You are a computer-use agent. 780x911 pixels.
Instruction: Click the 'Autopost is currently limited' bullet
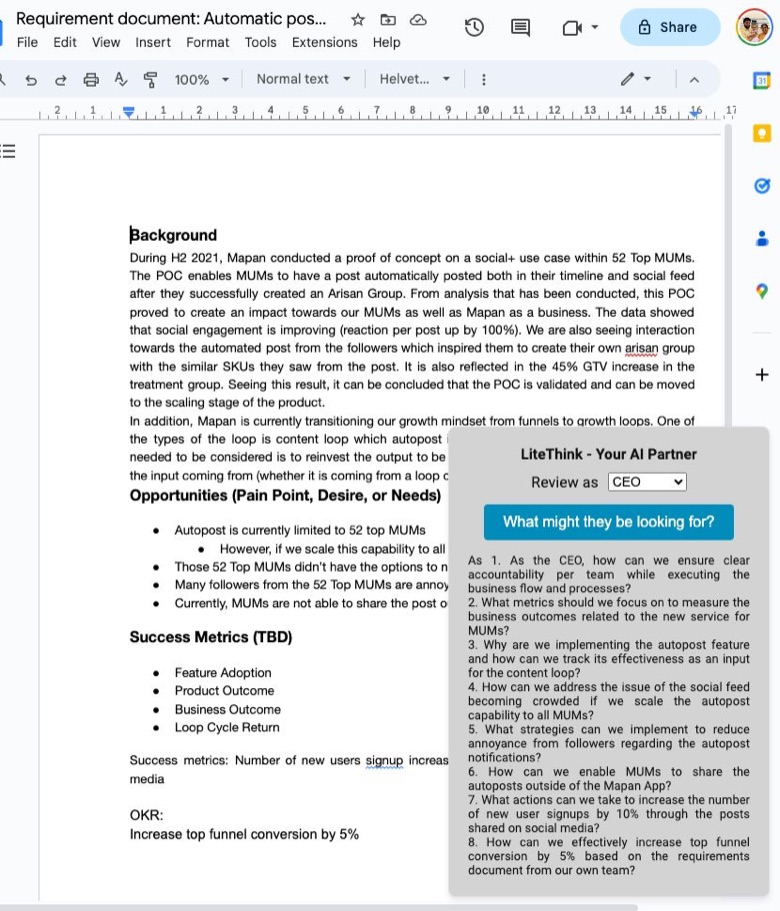coord(300,530)
